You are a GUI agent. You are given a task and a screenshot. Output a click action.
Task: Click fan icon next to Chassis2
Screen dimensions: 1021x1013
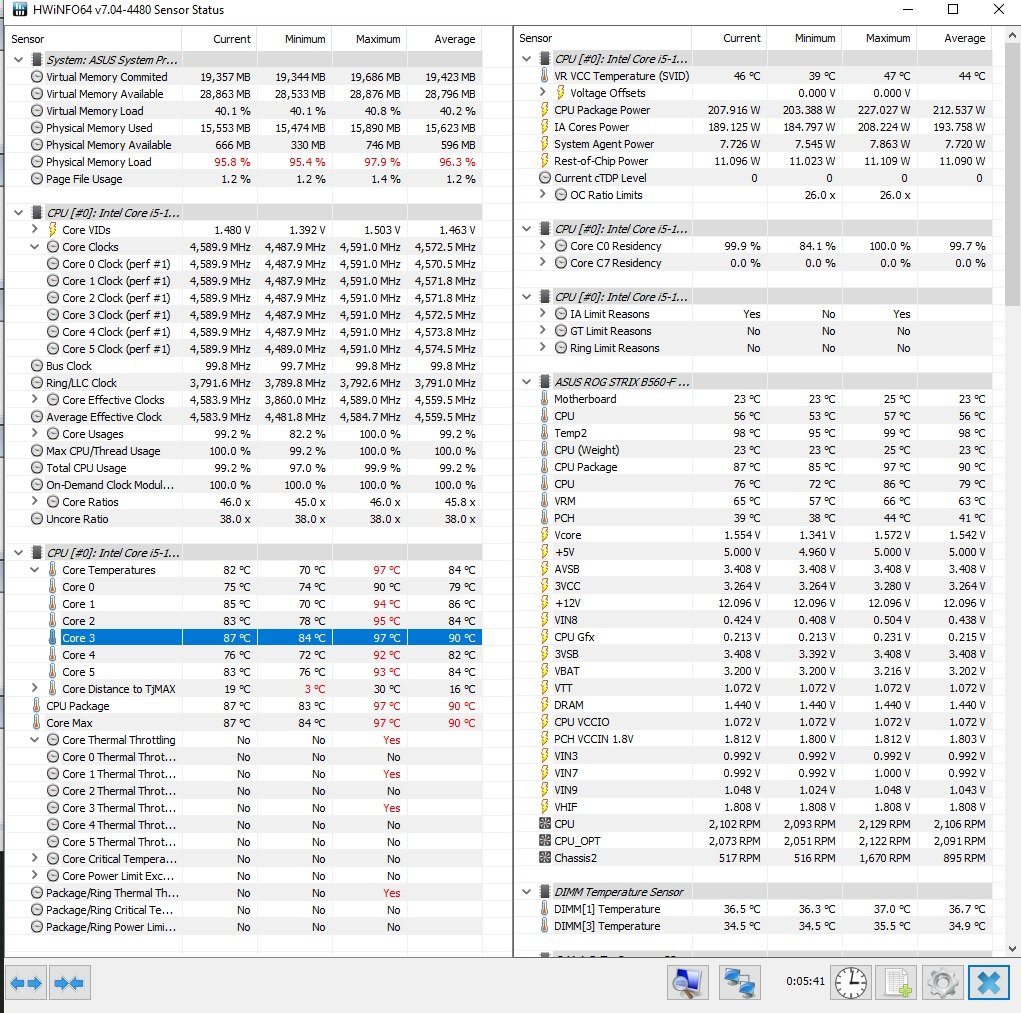coord(545,857)
